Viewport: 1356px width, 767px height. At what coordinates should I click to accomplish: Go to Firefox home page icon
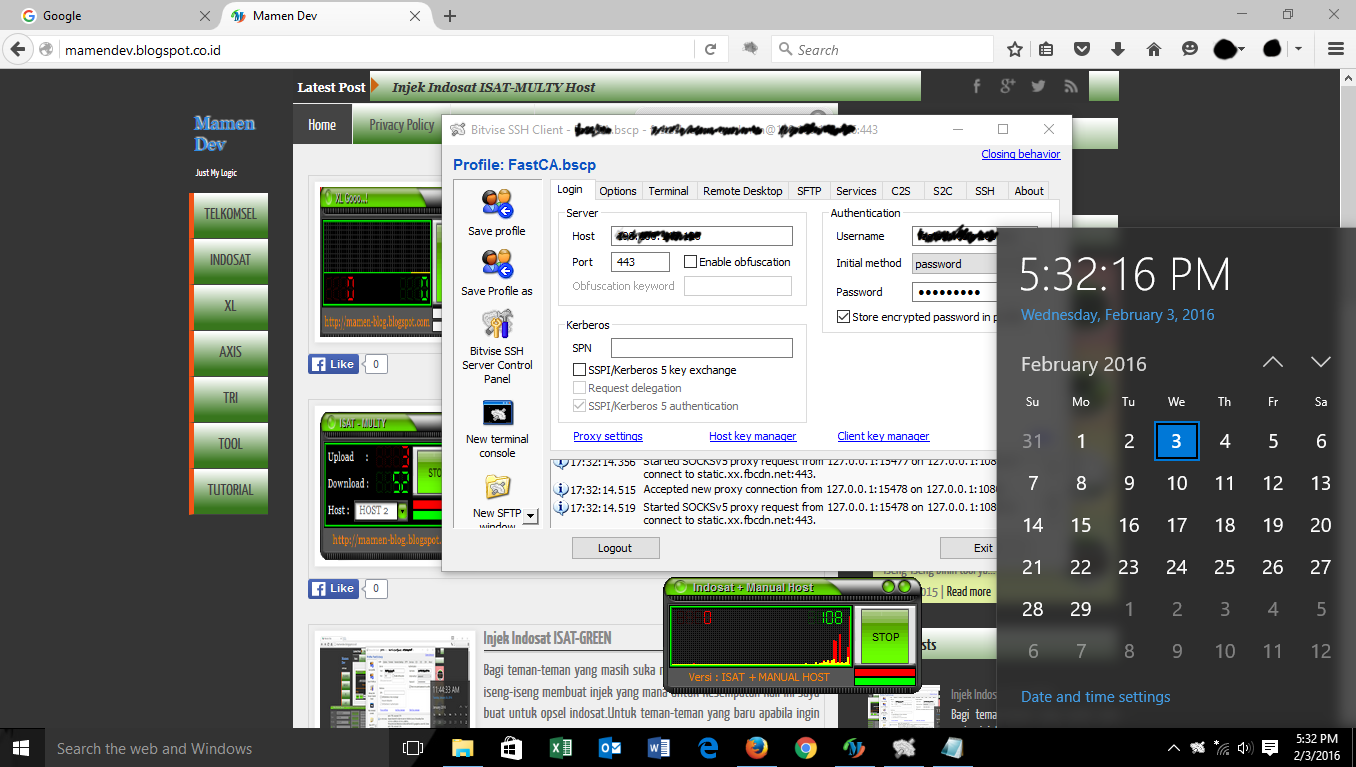coord(1153,49)
